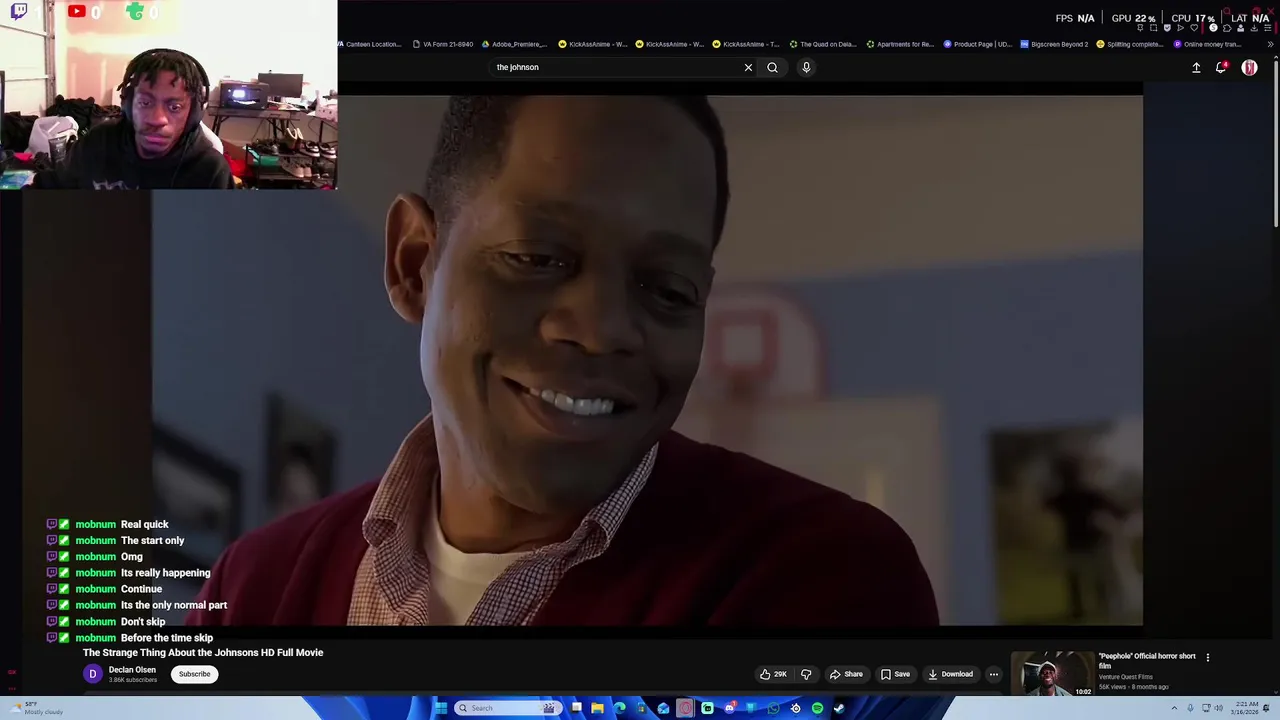Open the volume tray icon
This screenshot has height=720, width=1280.
click(x=1219, y=708)
